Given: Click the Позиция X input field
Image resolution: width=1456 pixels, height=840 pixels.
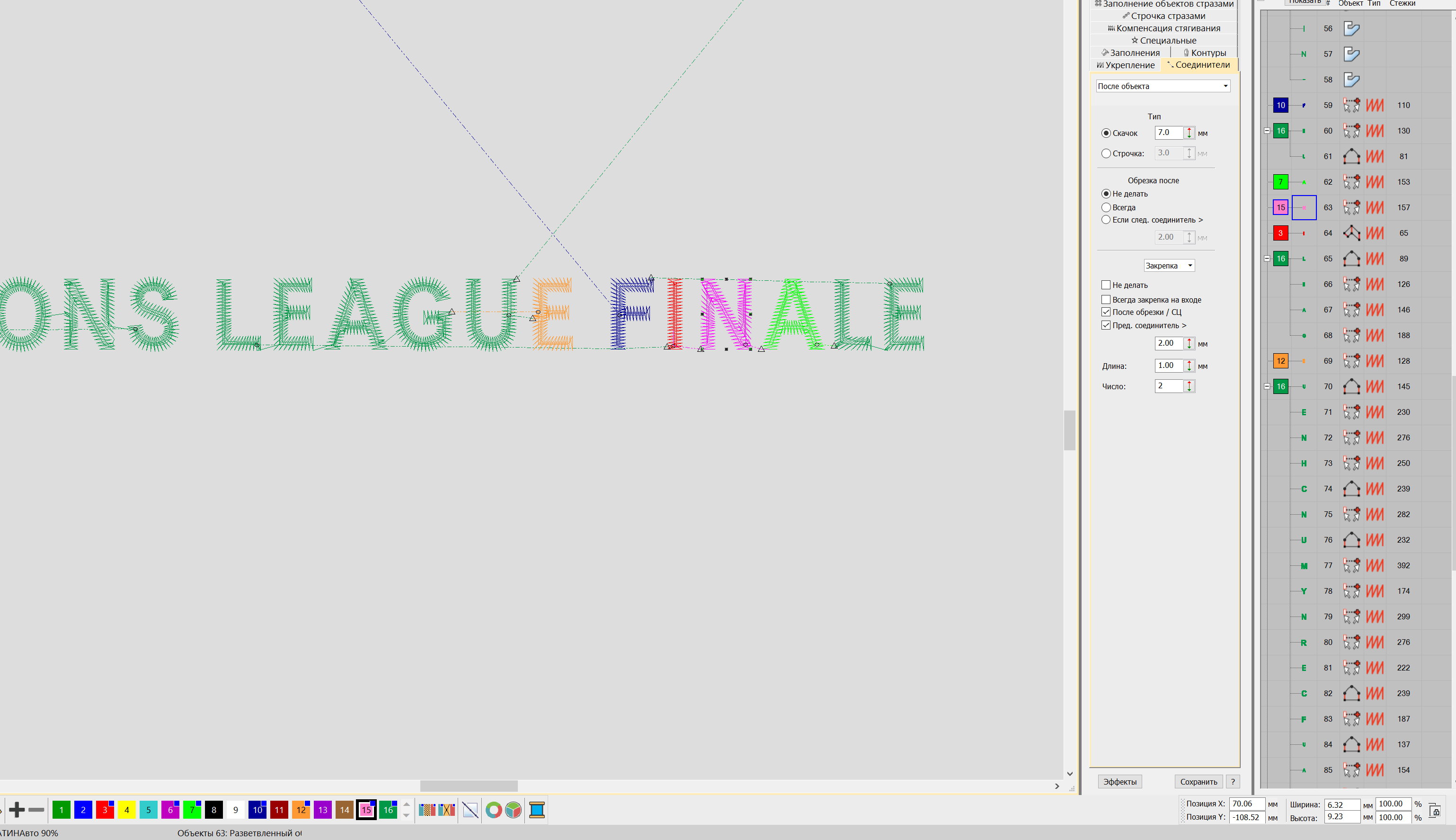Looking at the screenshot, I should click(1247, 804).
